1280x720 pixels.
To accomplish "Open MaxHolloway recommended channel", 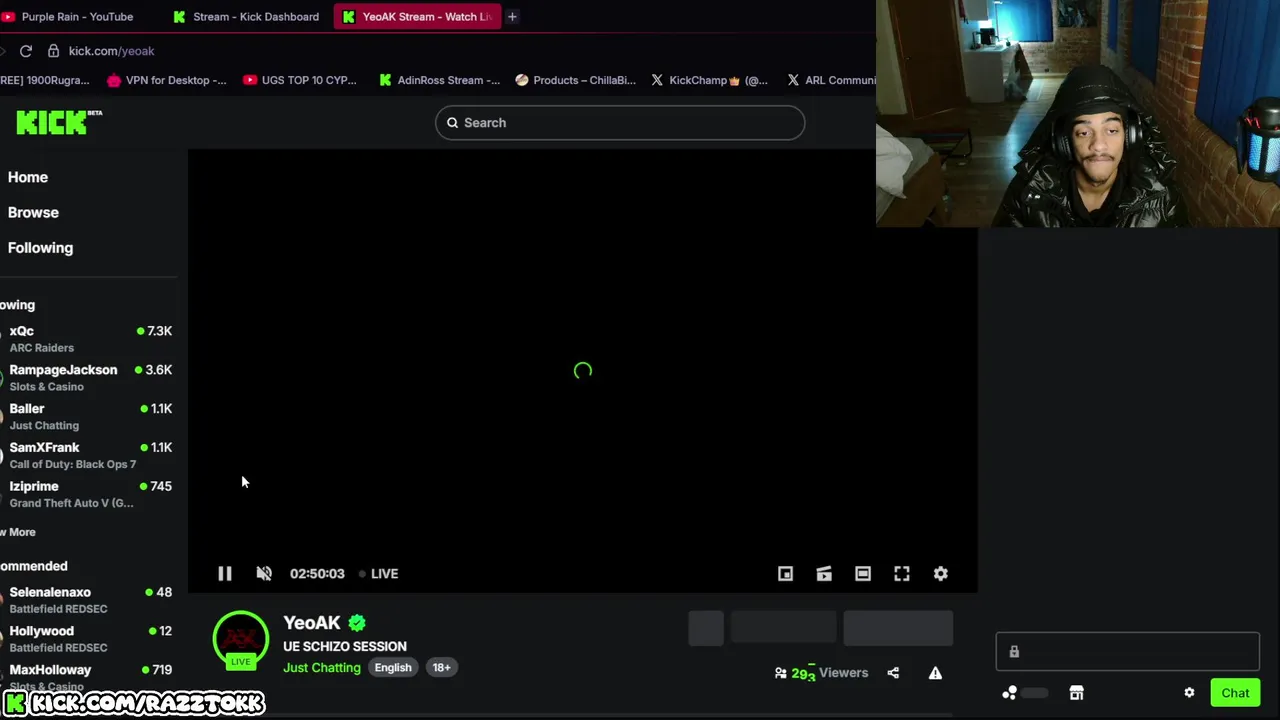I will pyautogui.click(x=88, y=677).
